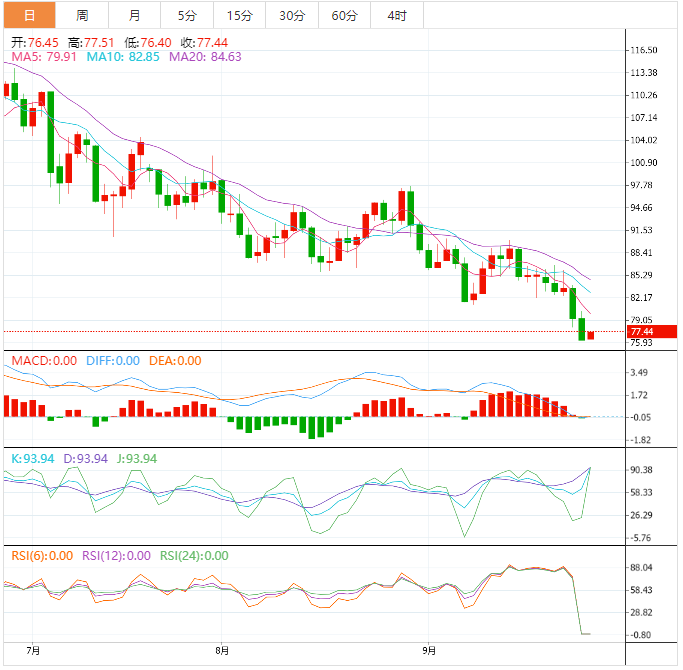This screenshot has height=670, width=683.
Task: Click the -5.76 KDJ axis label
Action: (x=639, y=538)
